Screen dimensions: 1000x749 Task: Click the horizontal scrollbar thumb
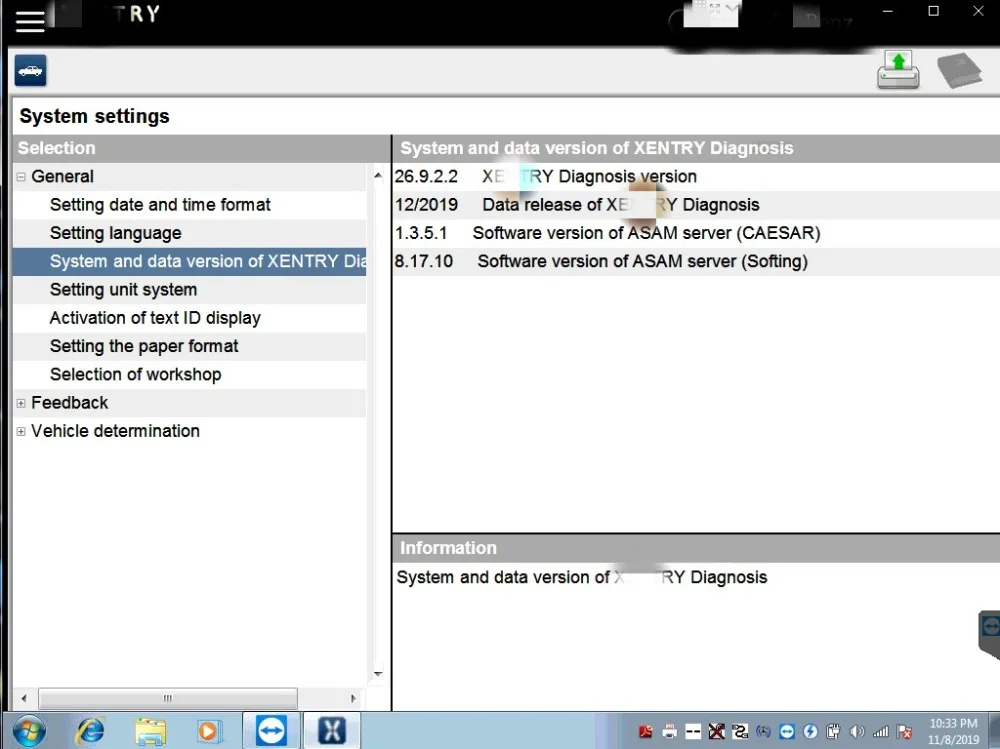tap(168, 699)
